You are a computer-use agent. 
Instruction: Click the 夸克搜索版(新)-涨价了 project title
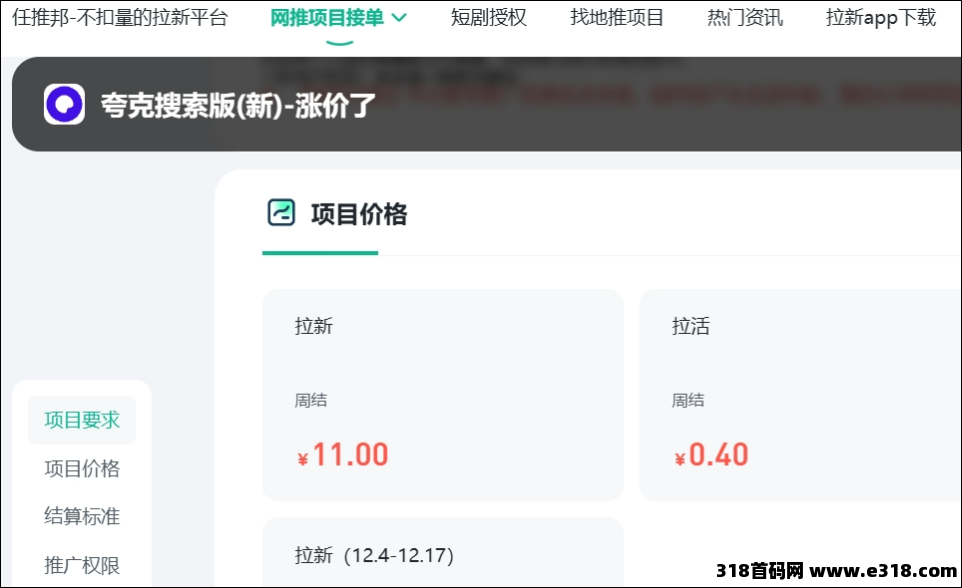point(237,105)
